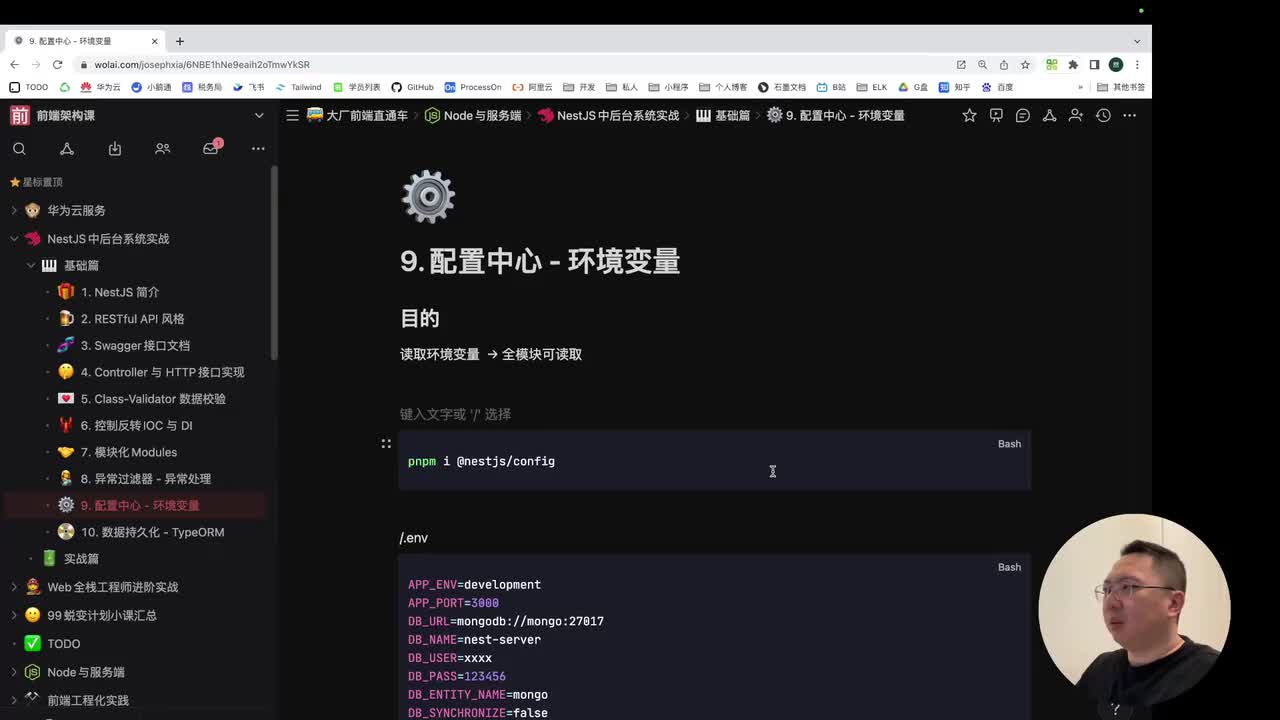The image size is (1280, 720).
Task: Expand the Node 与服务端 sidebar node
Action: pyautogui.click(x=14, y=672)
